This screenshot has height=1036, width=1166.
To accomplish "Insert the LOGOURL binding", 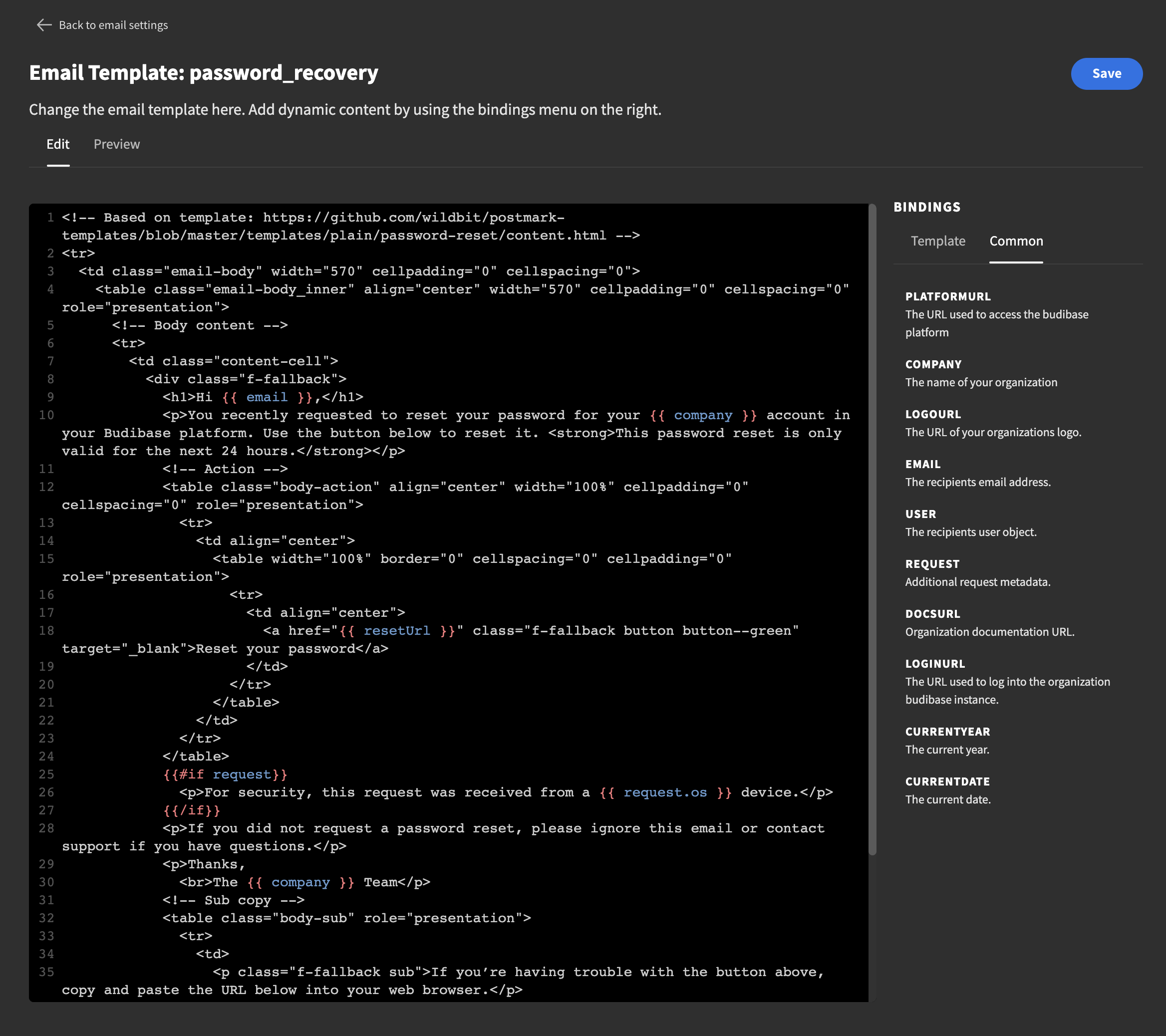I will click(933, 414).
